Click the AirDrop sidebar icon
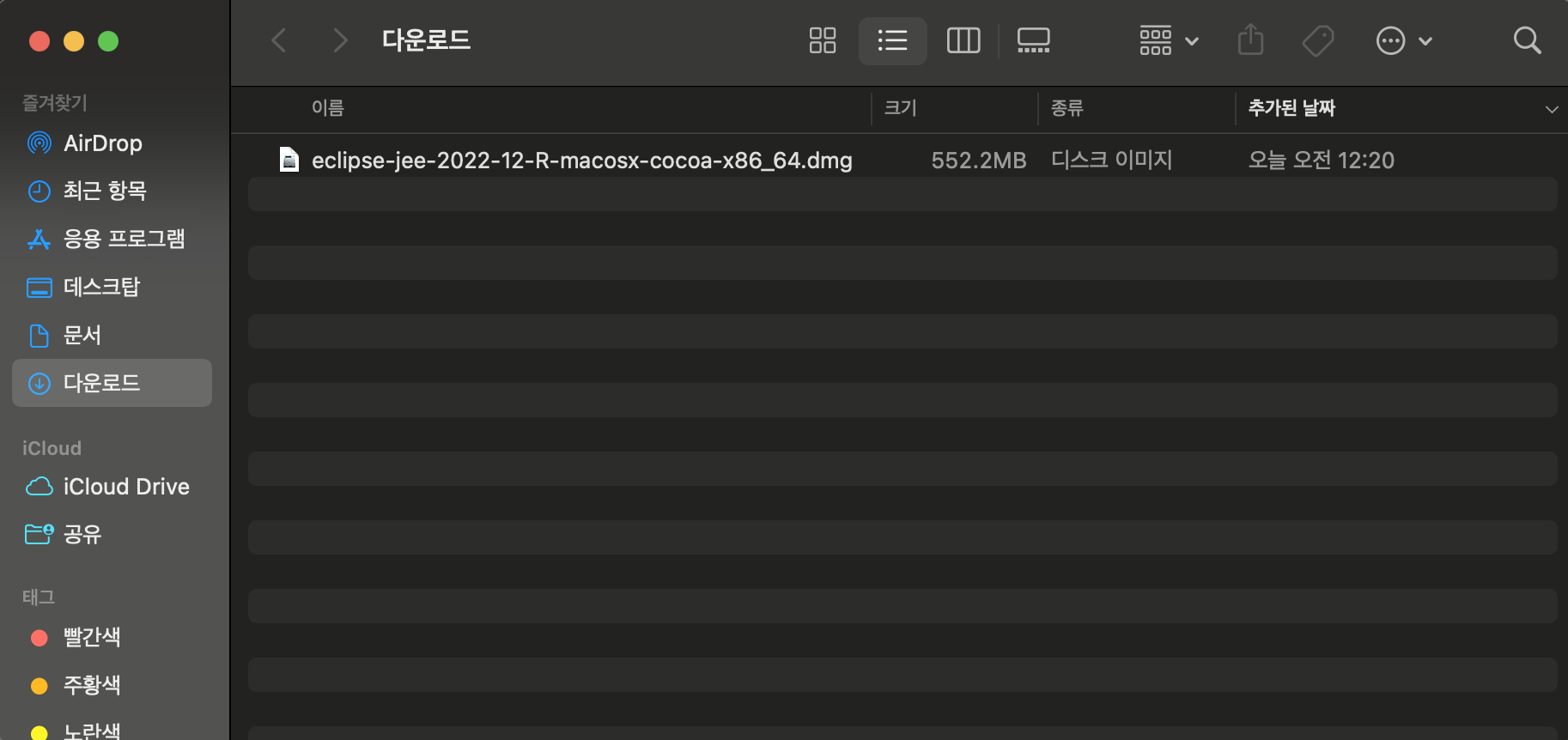Image resolution: width=1568 pixels, height=740 pixels. [x=40, y=143]
